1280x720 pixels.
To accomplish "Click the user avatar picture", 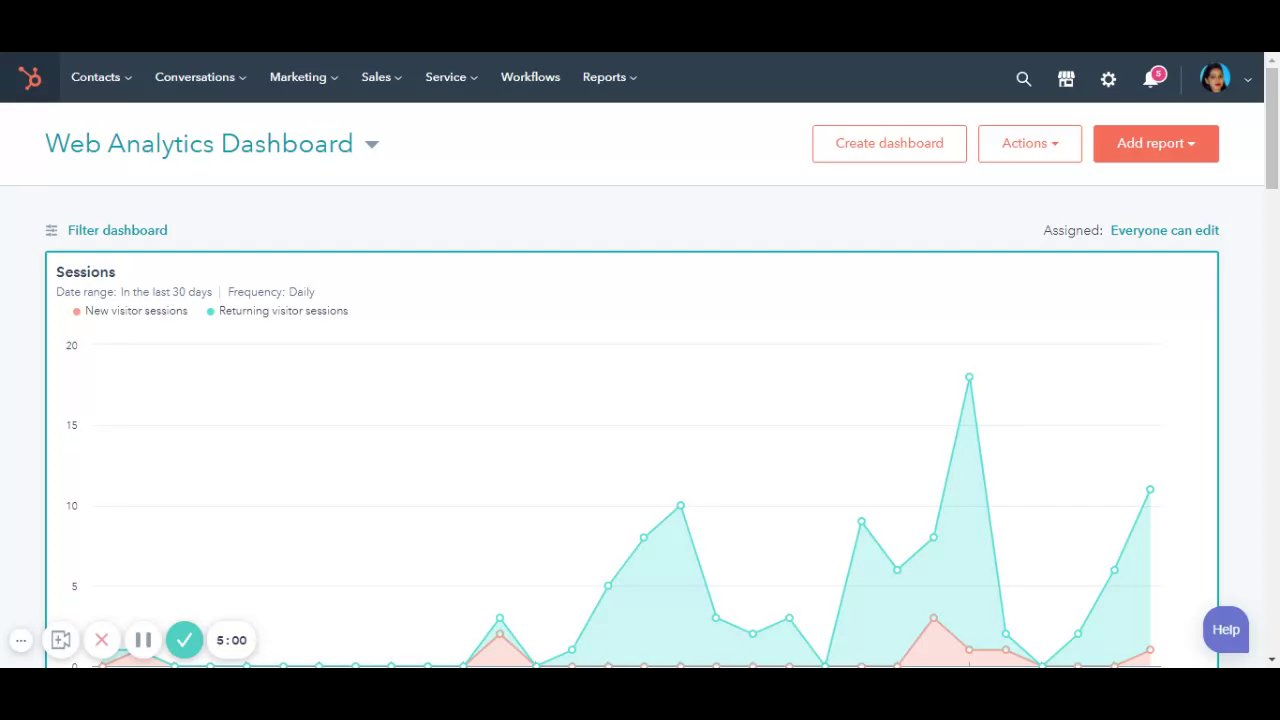I will 1215,78.
